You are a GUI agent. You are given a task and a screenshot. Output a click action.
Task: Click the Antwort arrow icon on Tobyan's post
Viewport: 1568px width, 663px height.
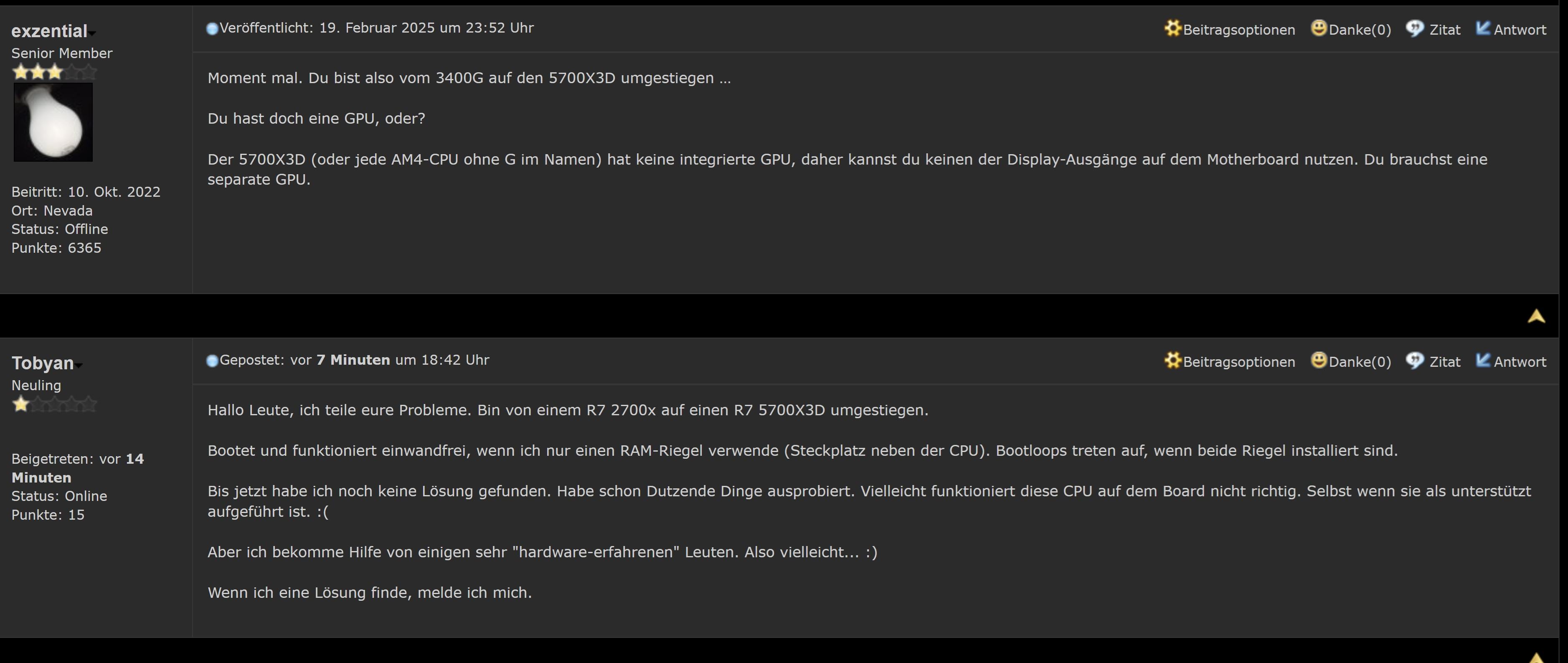pos(1483,361)
